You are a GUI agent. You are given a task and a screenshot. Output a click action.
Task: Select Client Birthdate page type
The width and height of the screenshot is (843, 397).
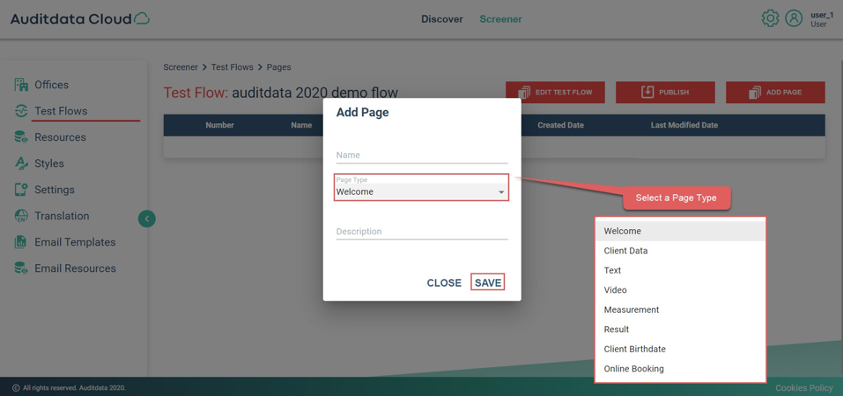pos(680,349)
